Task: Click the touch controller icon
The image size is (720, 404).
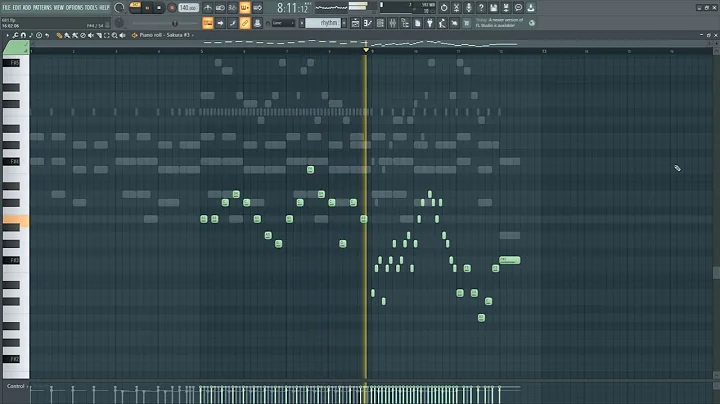Action: click(x=455, y=23)
